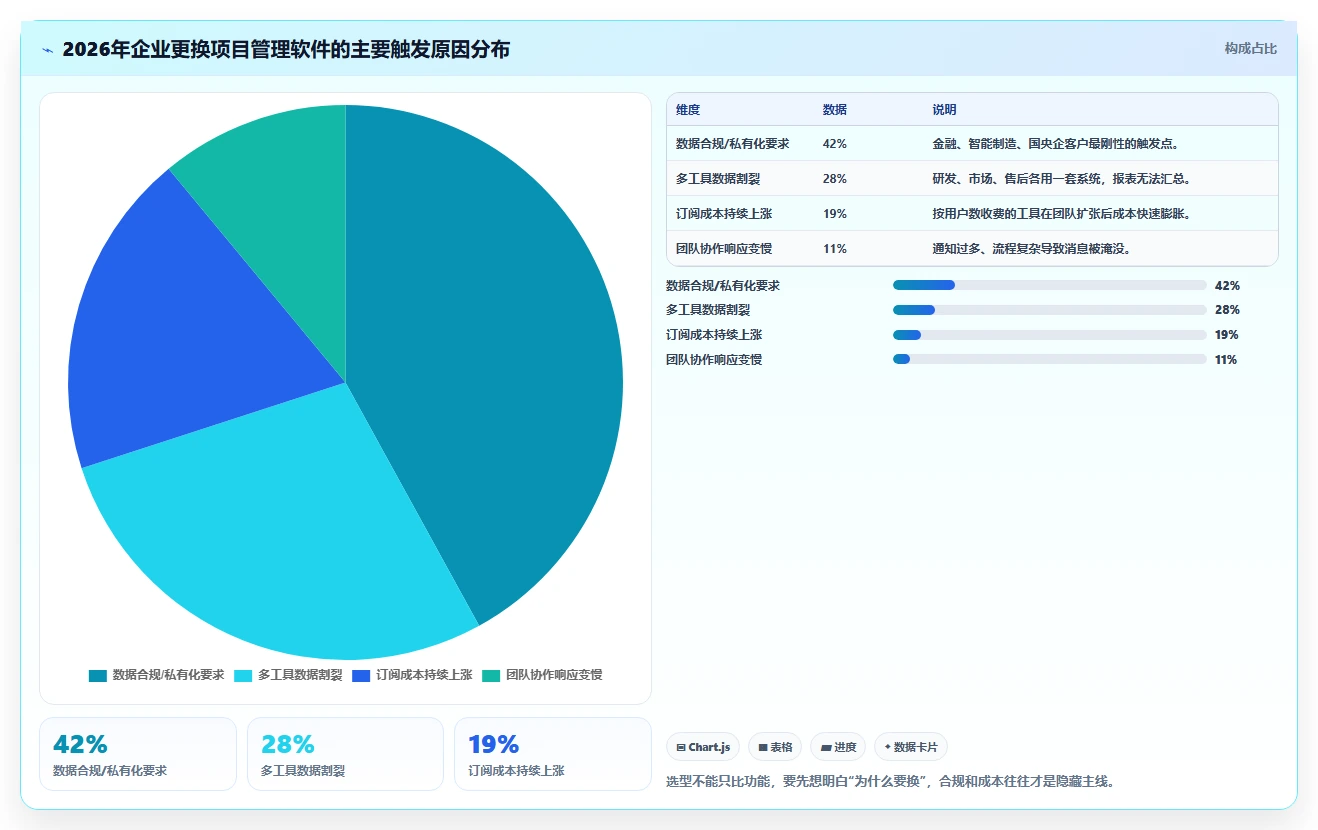Toggle legend swatch for 订阅成本持续上涨
Screen dimensions: 1318x830
[x=361, y=676]
